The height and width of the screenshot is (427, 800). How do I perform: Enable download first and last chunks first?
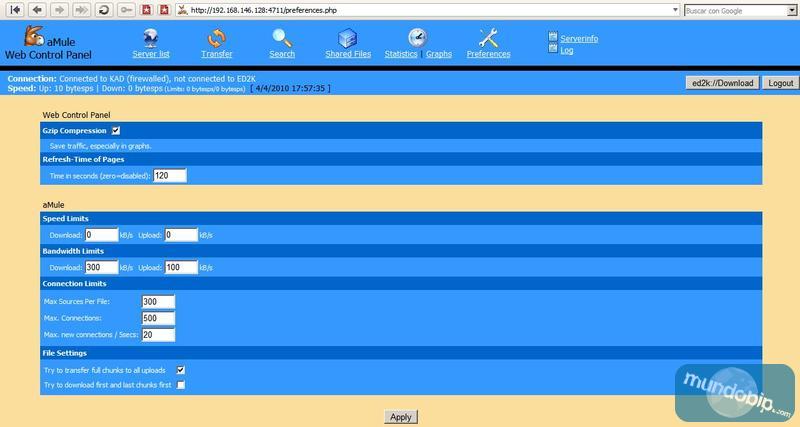coord(181,385)
